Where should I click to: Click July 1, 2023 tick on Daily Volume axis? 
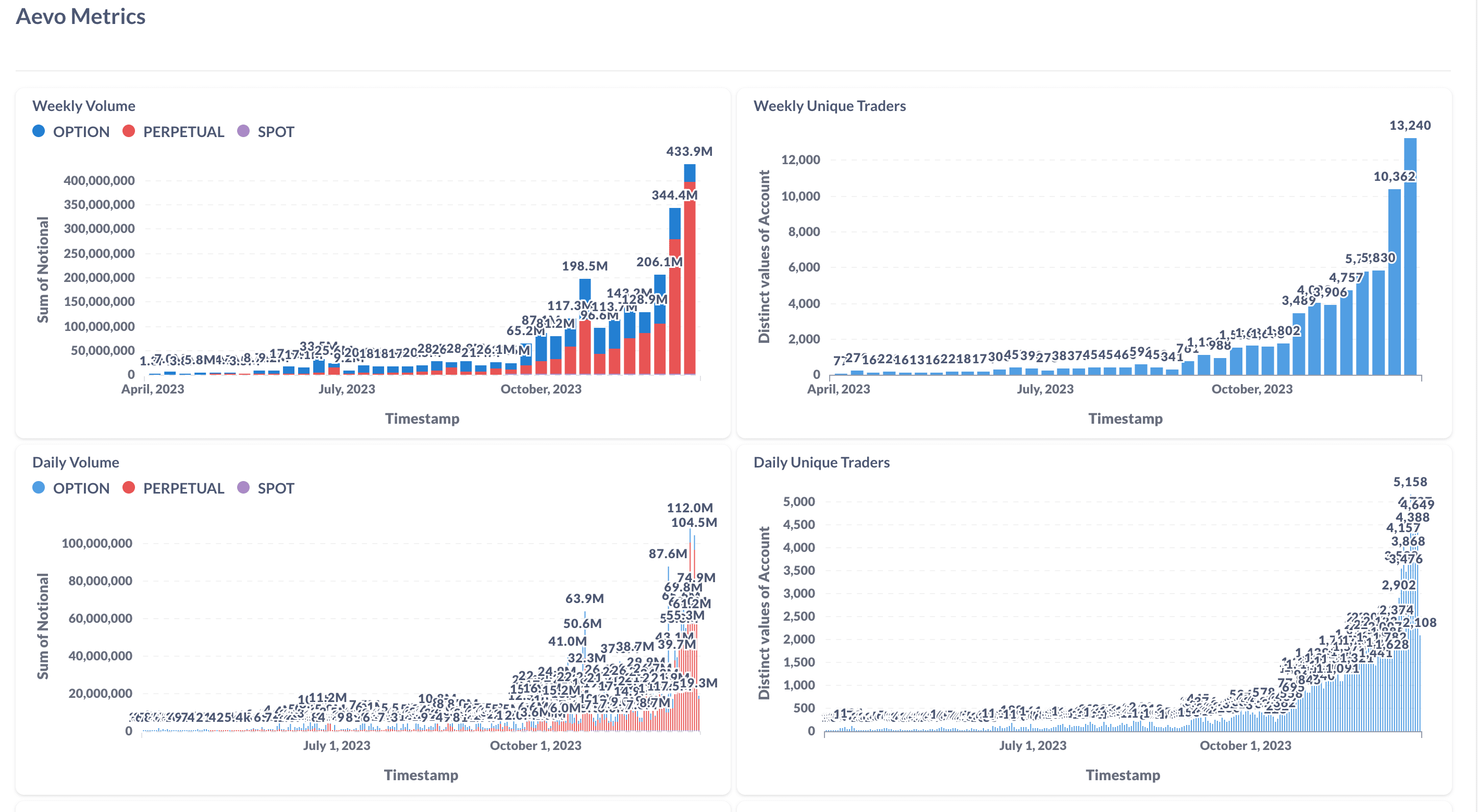point(336,745)
